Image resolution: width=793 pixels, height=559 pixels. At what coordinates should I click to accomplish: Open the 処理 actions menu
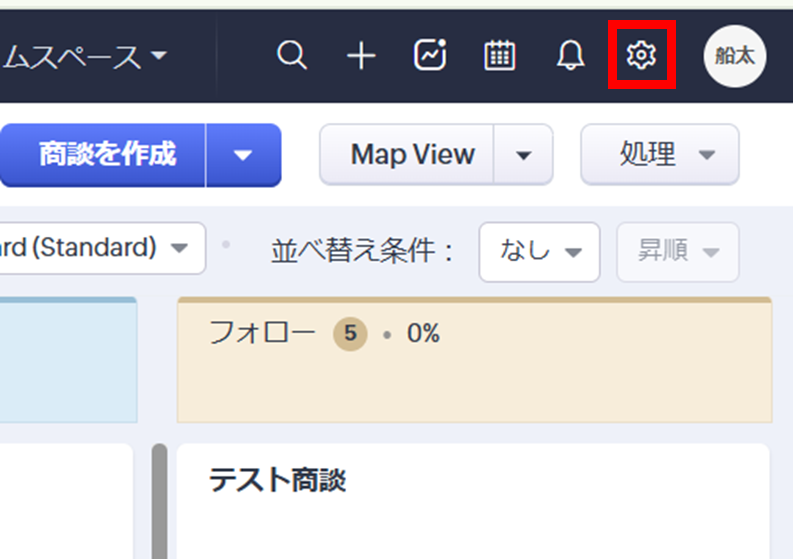[x=660, y=155]
